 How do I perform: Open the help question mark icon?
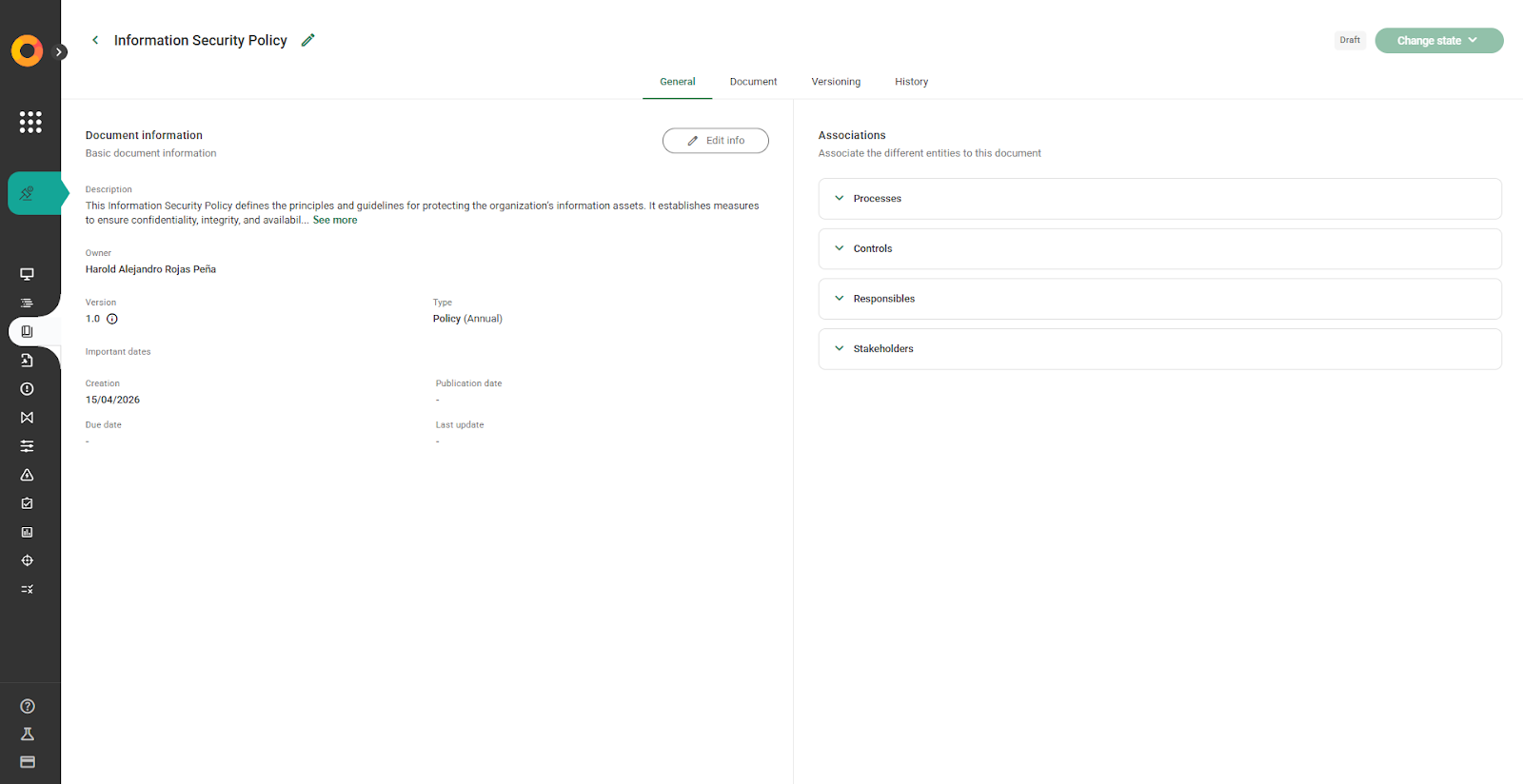[28, 706]
